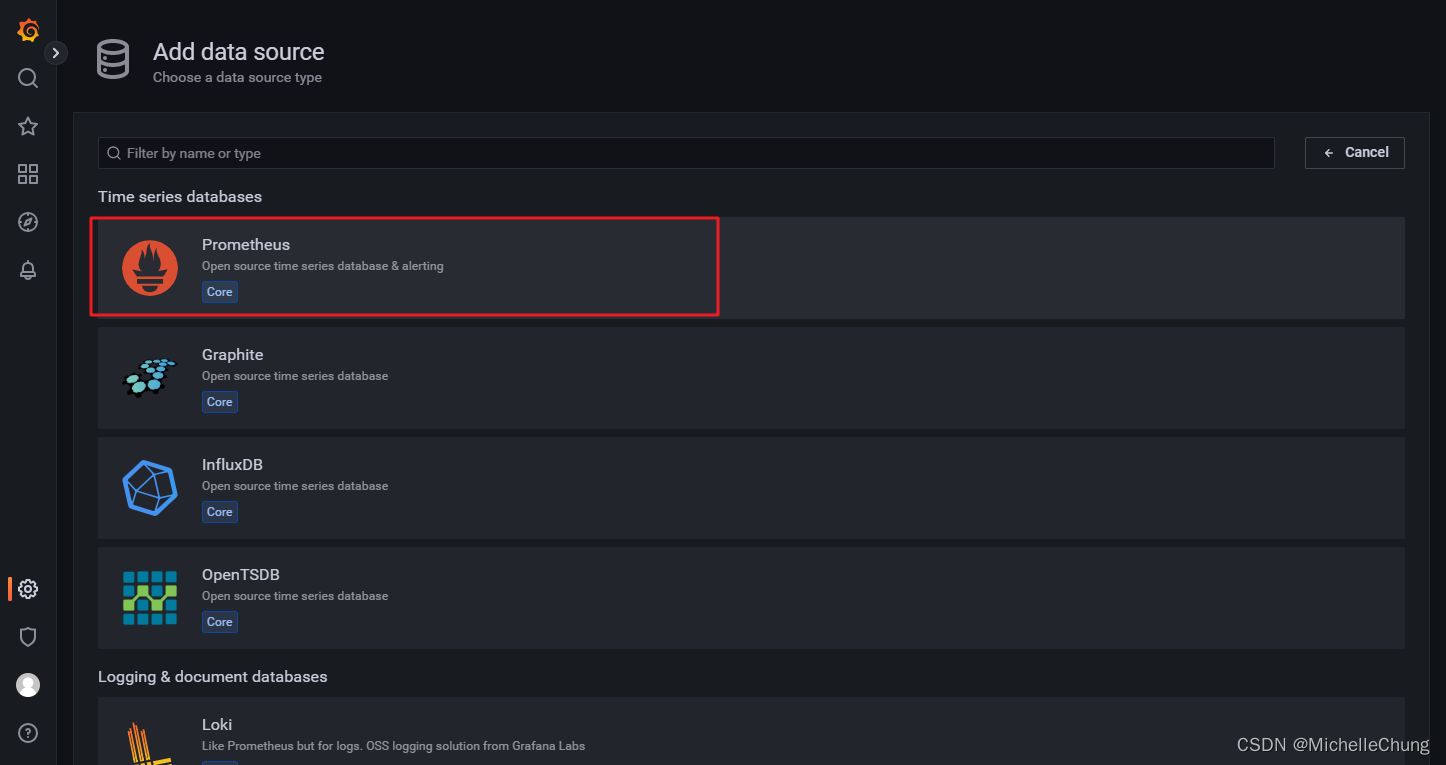Open the Search dashboards magnifier icon
Screen dimensions: 1446x765
click(28, 78)
